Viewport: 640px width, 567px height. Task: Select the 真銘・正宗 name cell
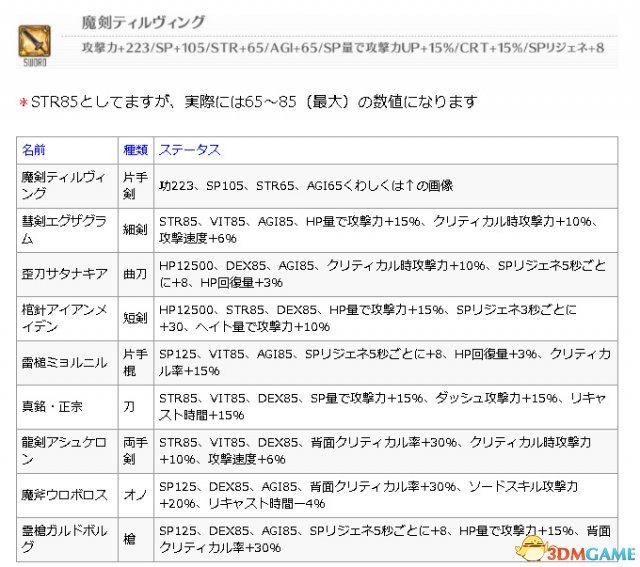pos(67,407)
